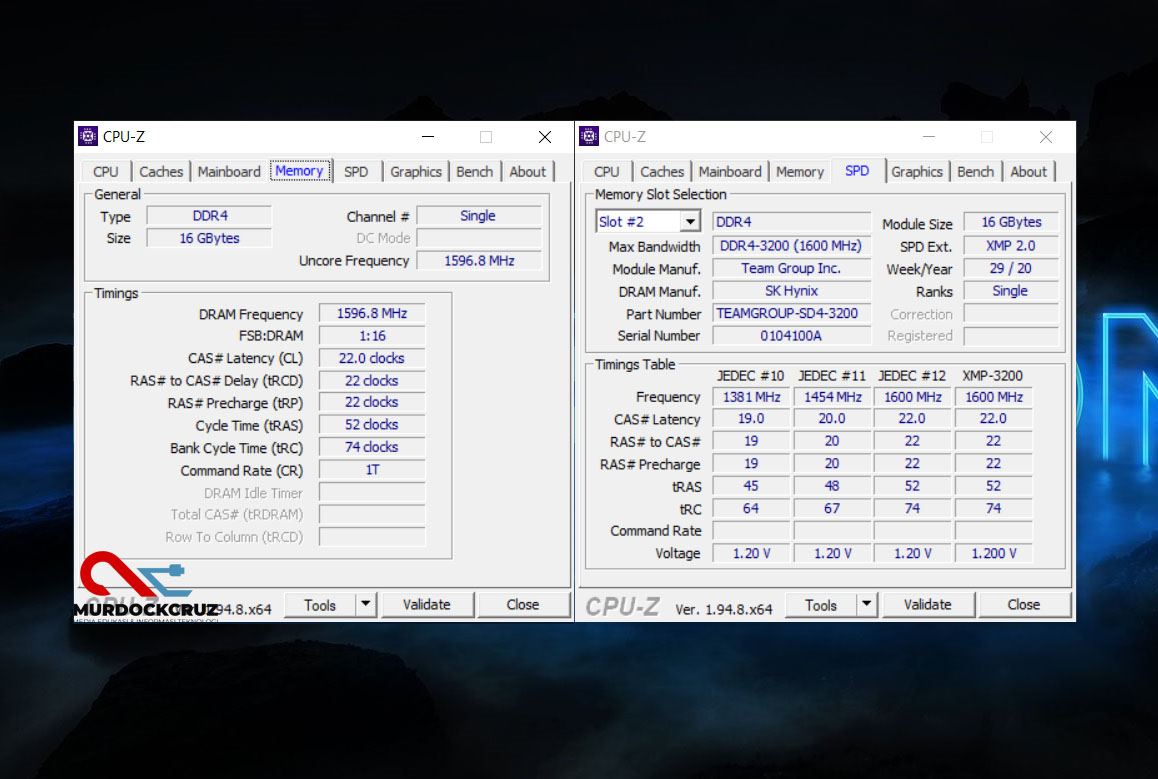Expand Tools dropdown arrow in right window
The width and height of the screenshot is (1158, 779).
(x=867, y=605)
